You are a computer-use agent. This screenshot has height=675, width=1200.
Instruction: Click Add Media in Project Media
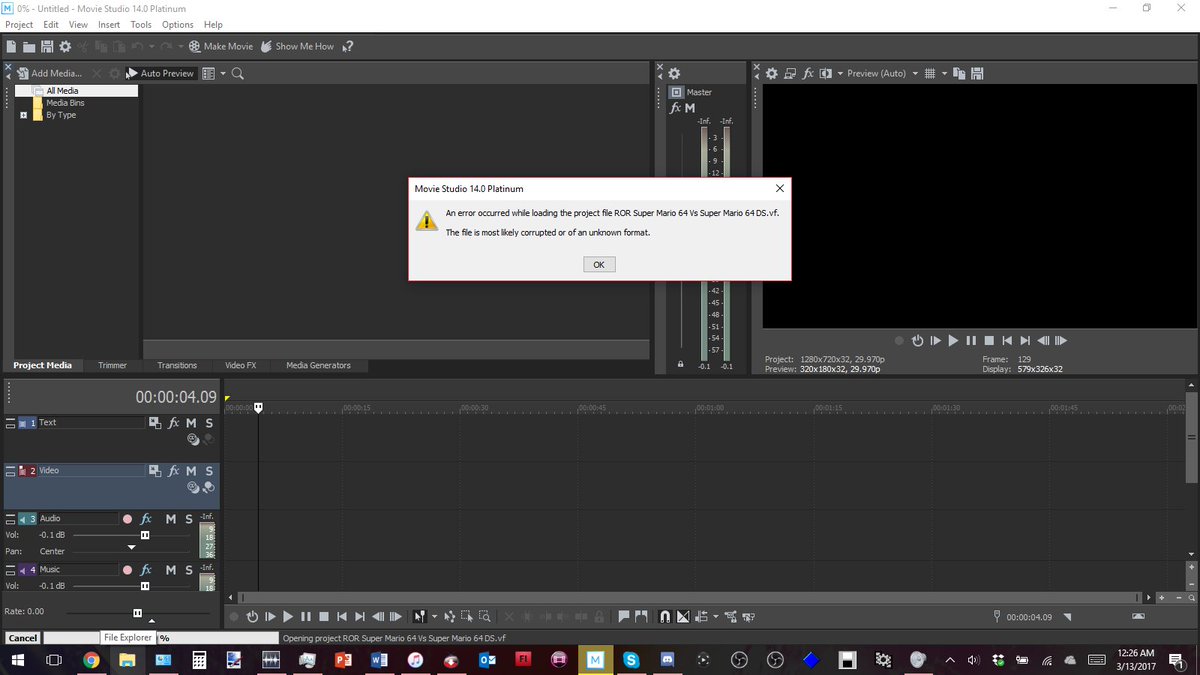coord(50,73)
